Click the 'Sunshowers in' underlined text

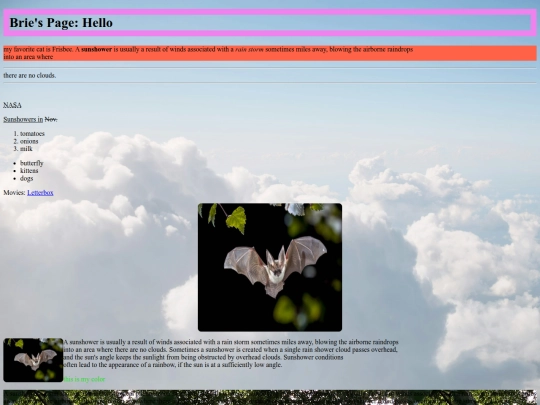(x=23, y=120)
